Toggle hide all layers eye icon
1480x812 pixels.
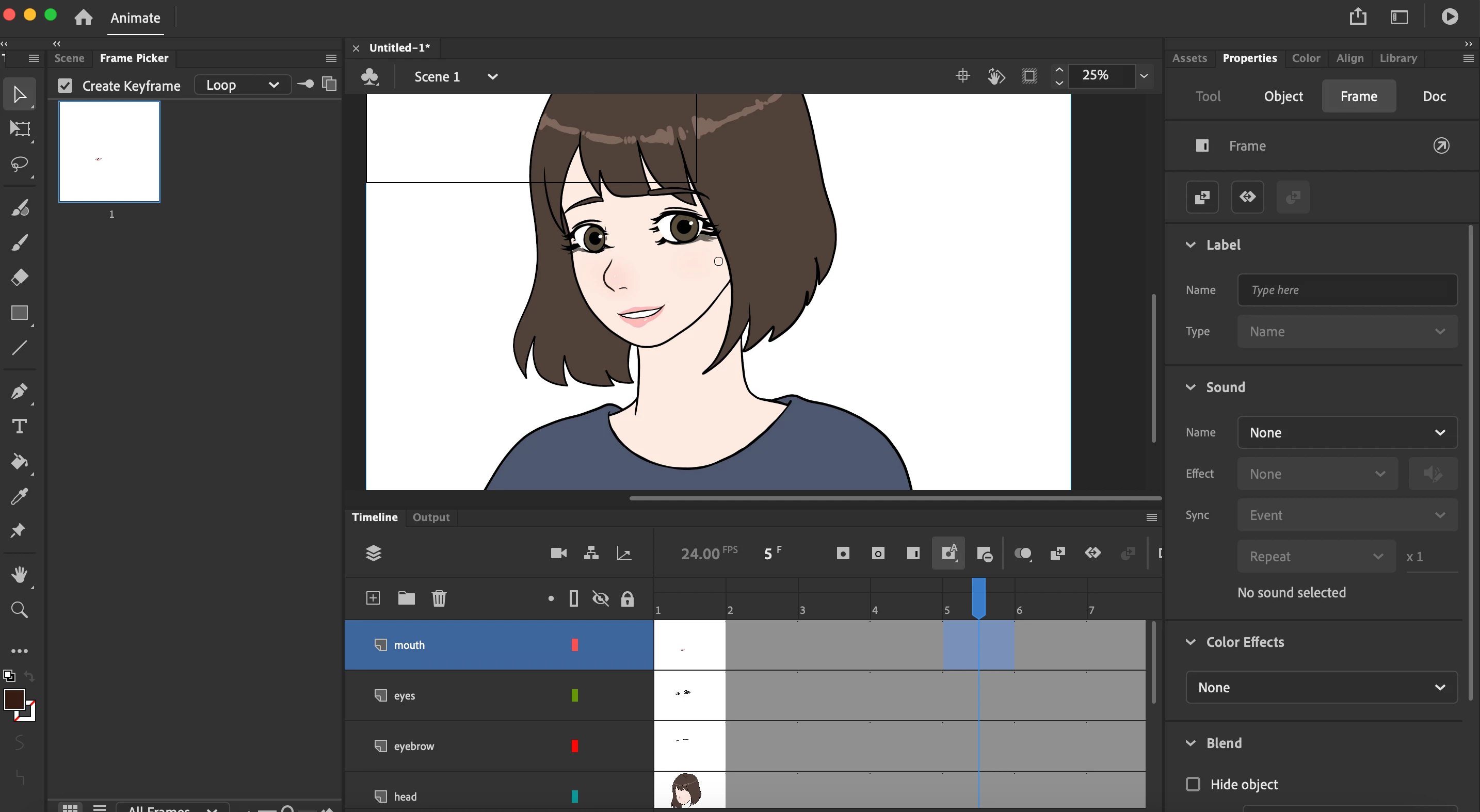600,598
